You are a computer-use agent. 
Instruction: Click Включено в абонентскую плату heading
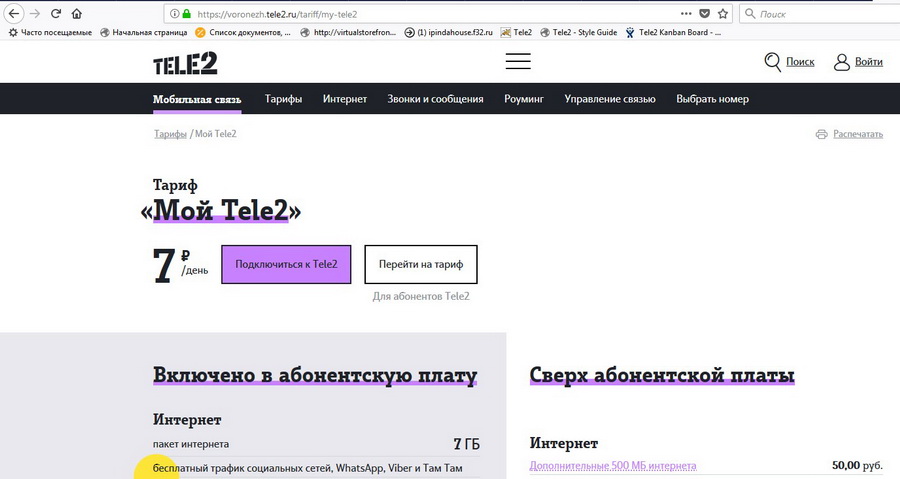pos(315,375)
